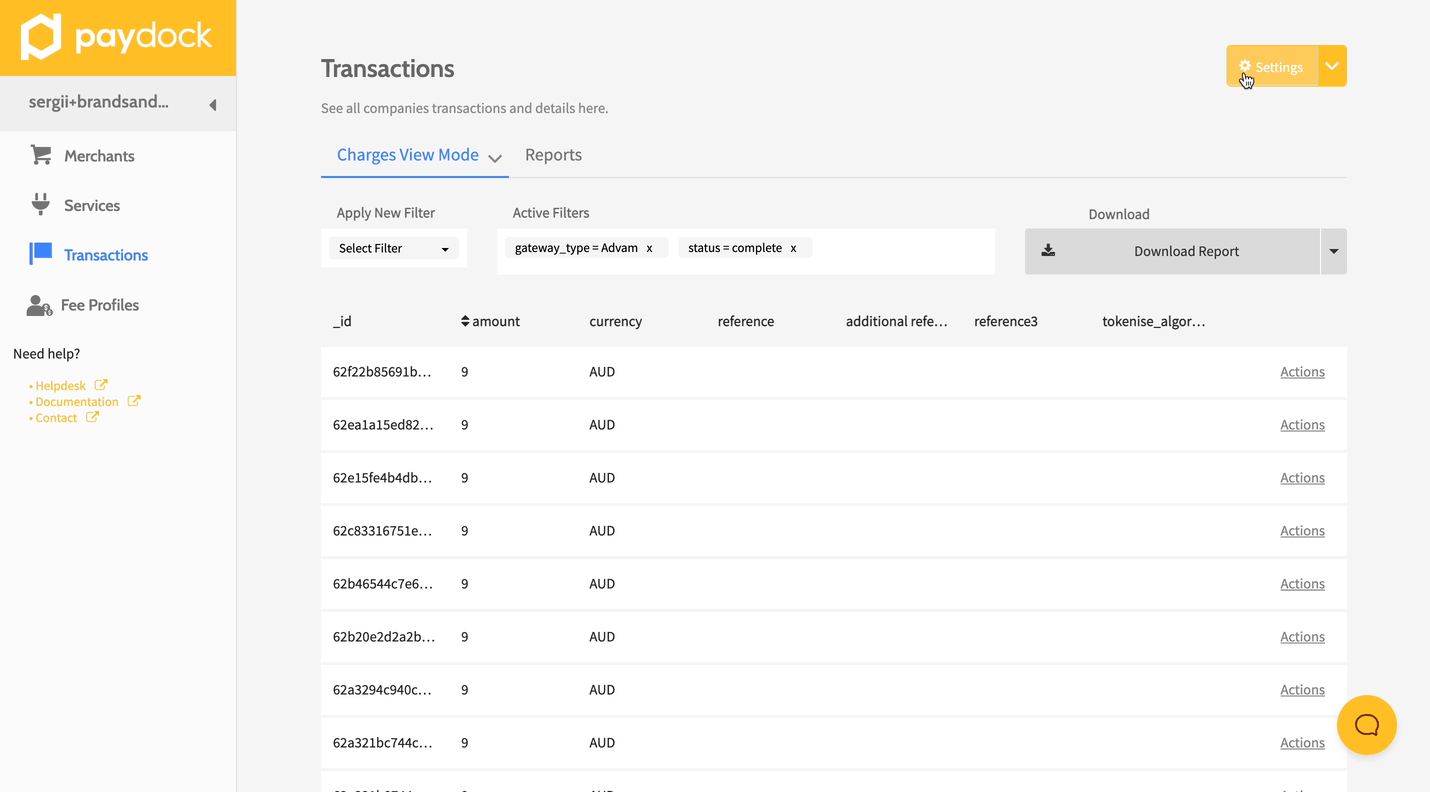1430x792 pixels.
Task: Switch to the Reports tab
Action: (553, 155)
